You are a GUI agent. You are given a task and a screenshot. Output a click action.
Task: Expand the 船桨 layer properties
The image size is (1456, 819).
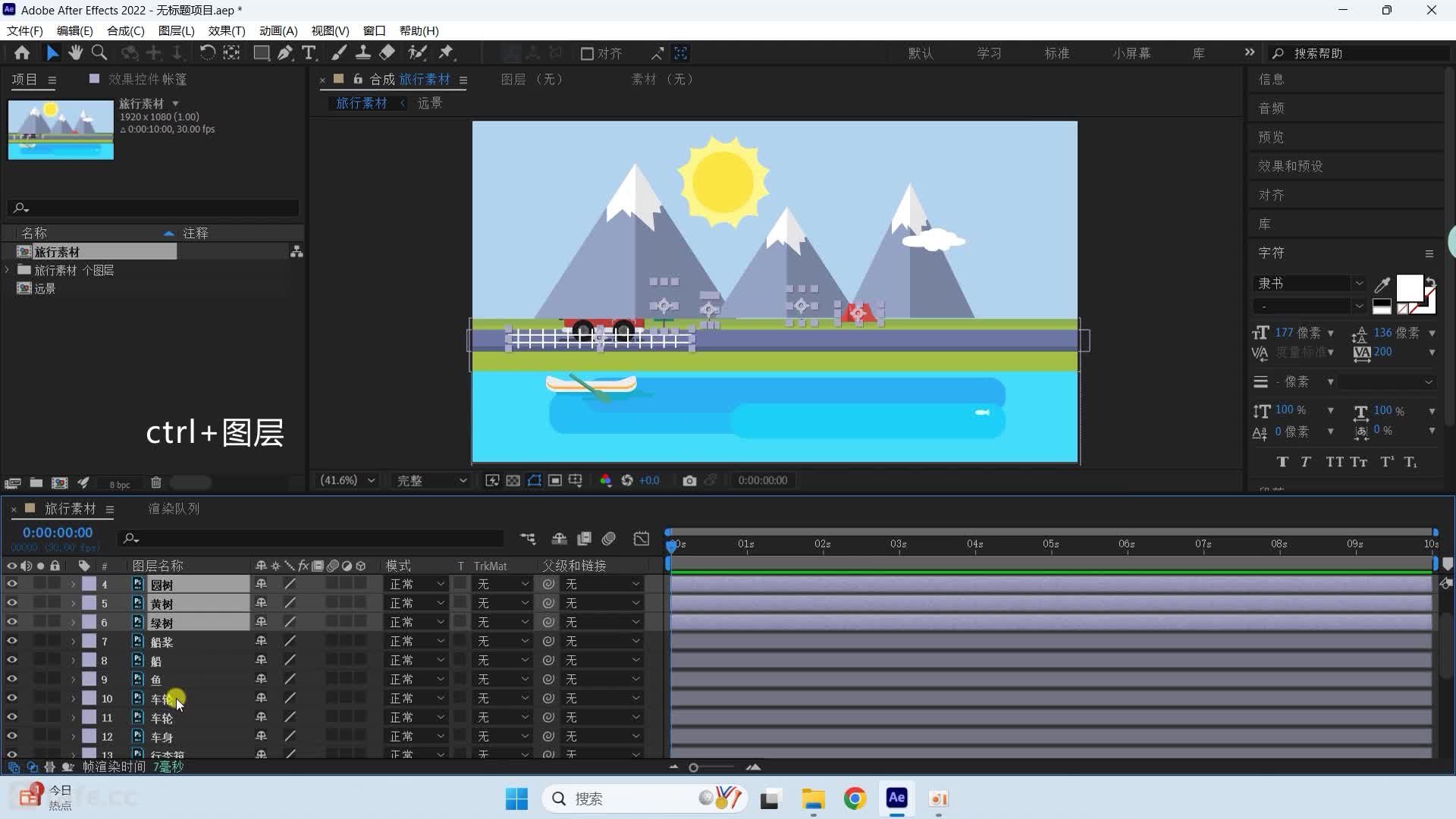point(74,642)
